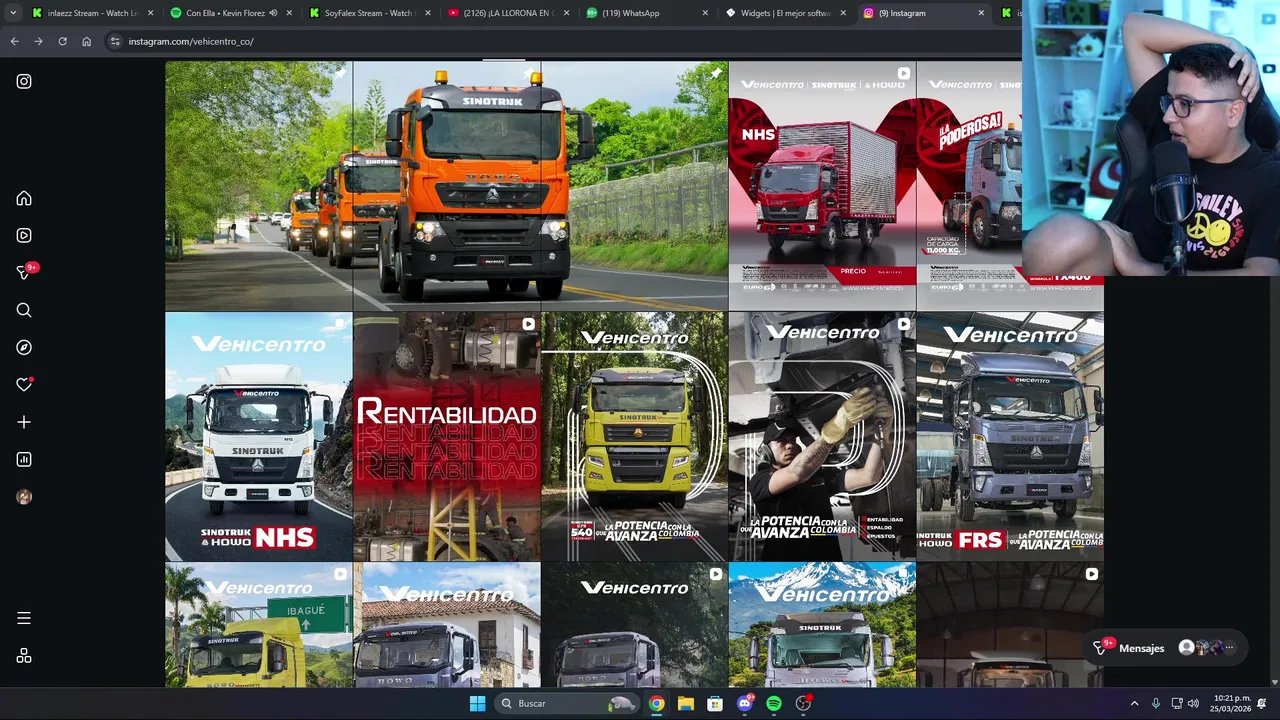Open the More hamburger menu in sidebar

point(24,618)
